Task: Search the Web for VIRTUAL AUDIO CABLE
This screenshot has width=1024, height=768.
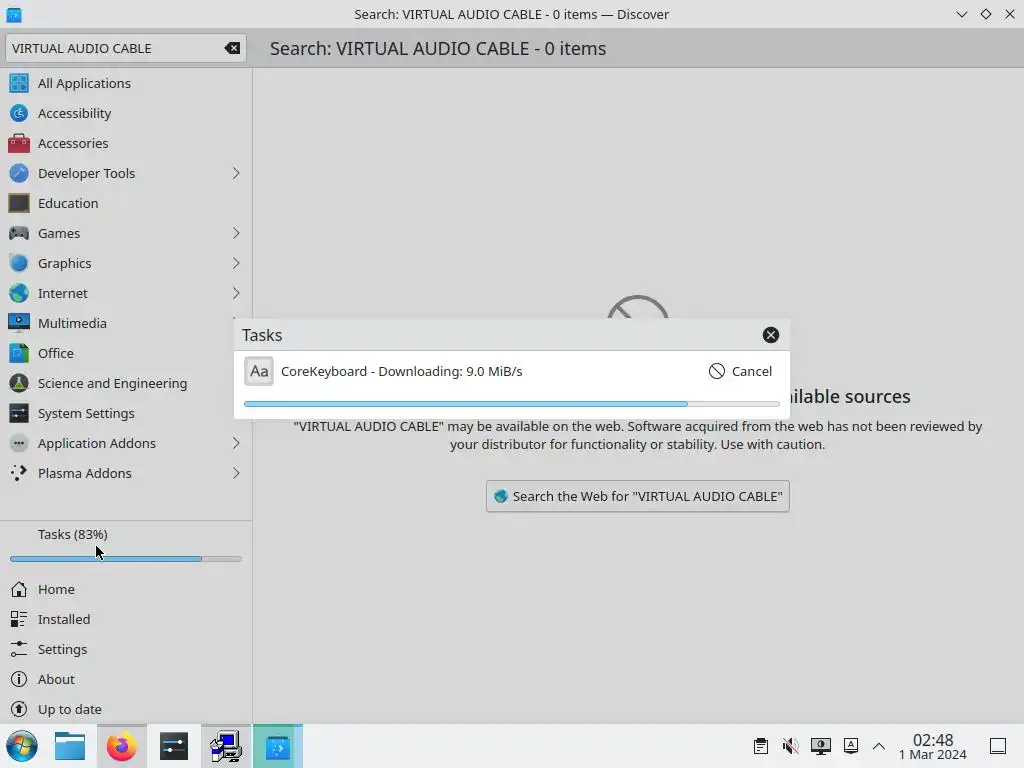Action: [637, 496]
